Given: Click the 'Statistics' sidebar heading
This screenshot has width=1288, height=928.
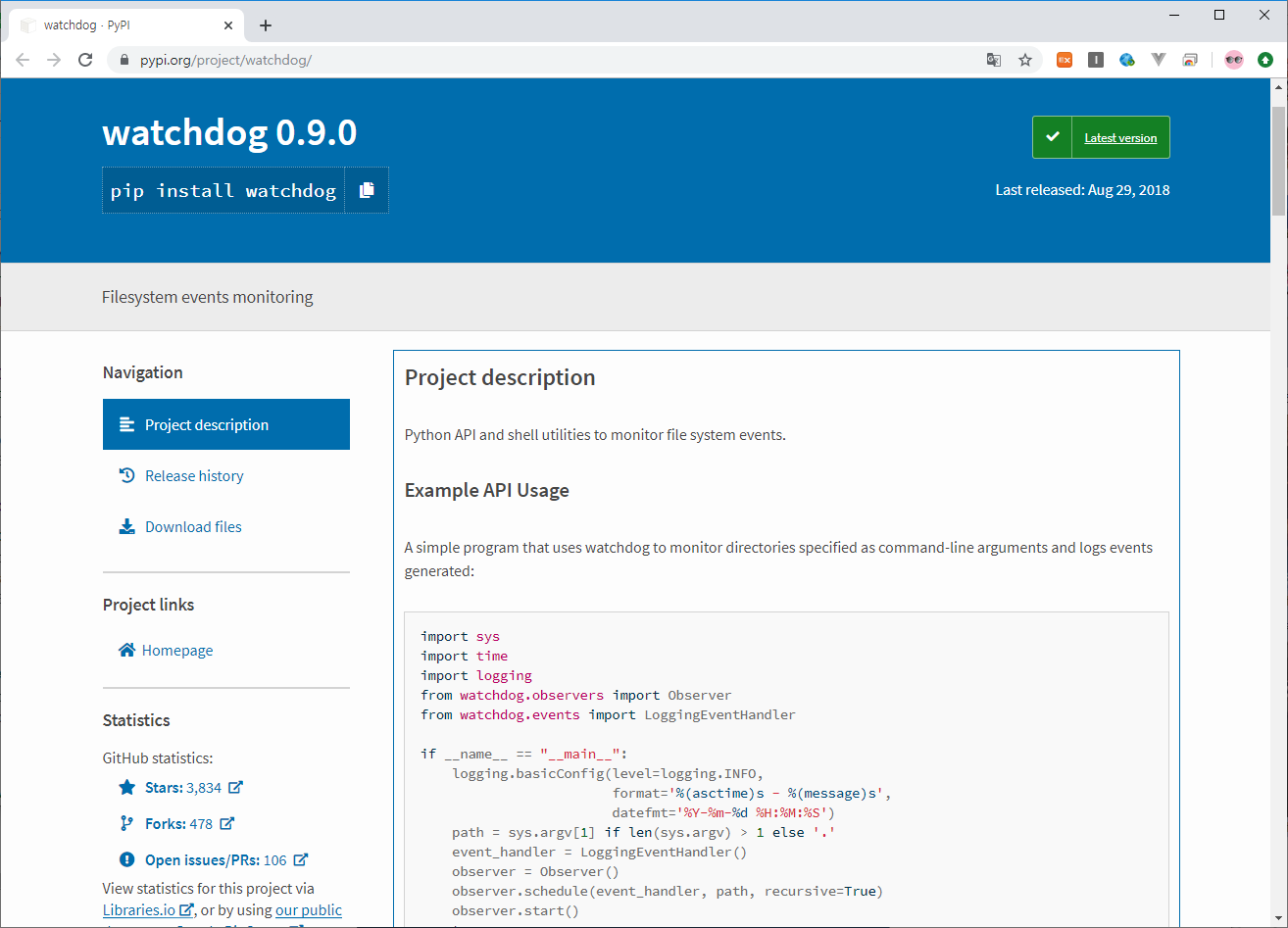Looking at the screenshot, I should (x=136, y=720).
